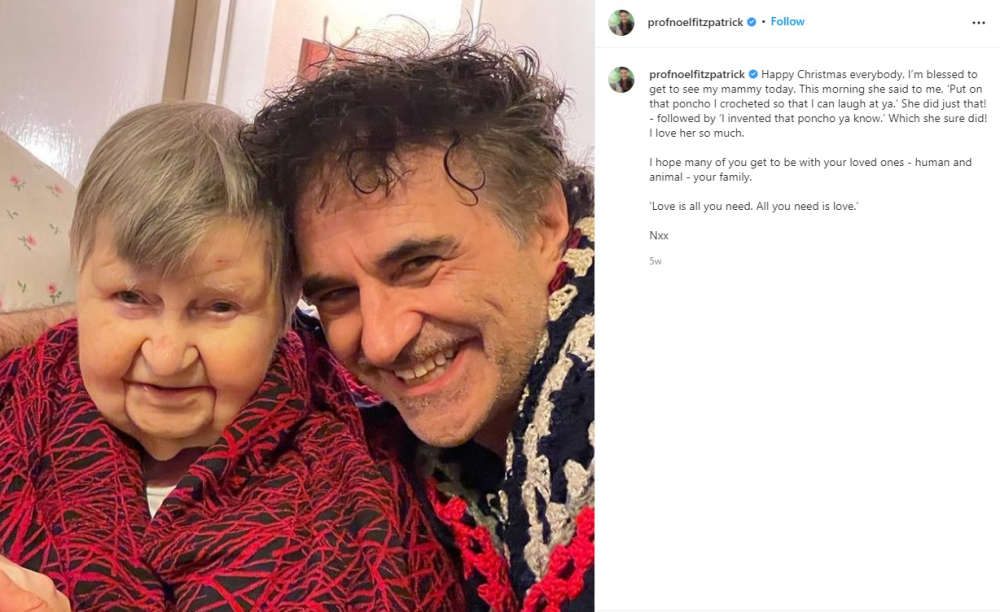
Task: Open profnoelfitzpatrick profile from header username
Action: click(x=695, y=22)
